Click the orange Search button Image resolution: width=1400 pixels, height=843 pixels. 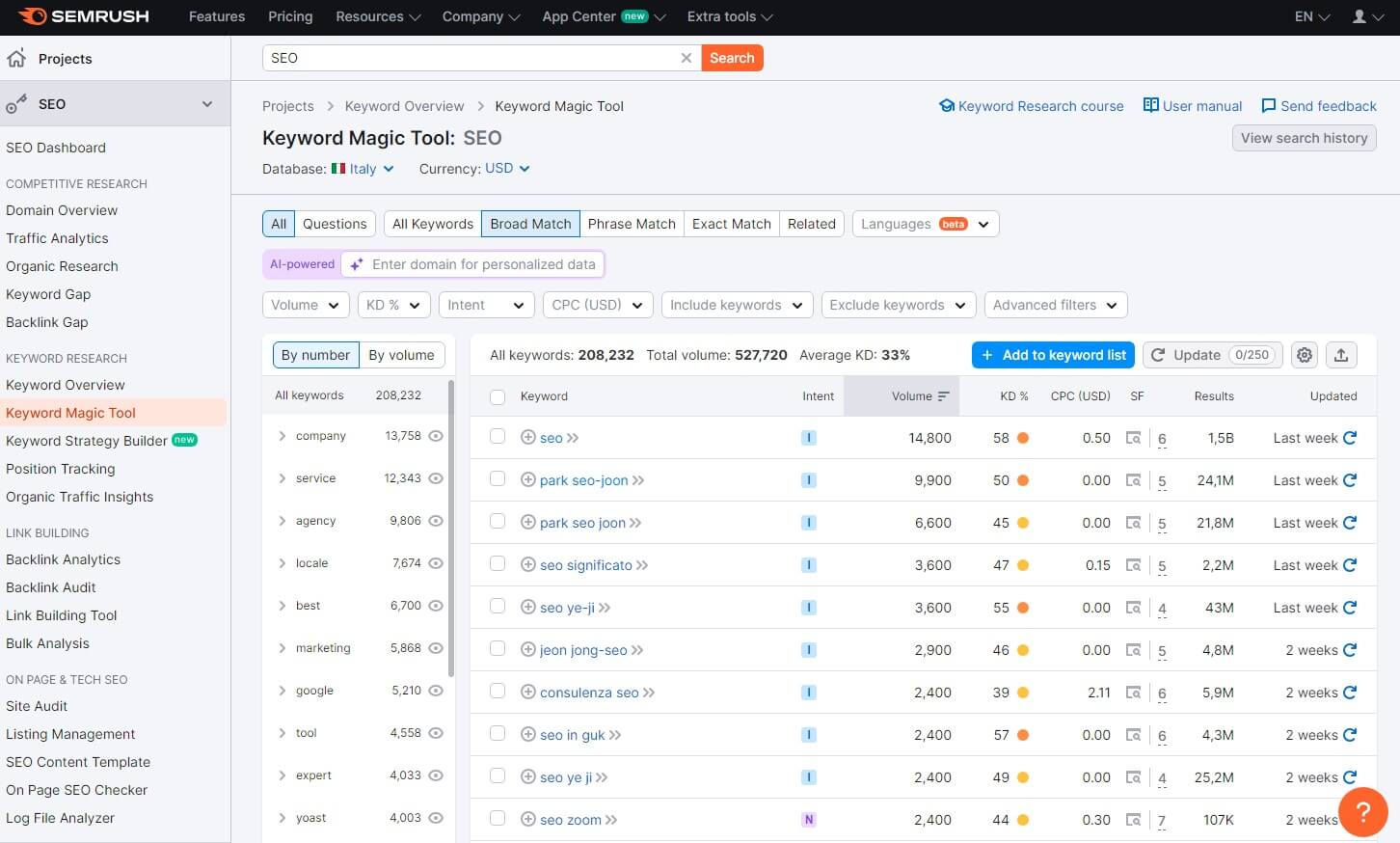732,58
